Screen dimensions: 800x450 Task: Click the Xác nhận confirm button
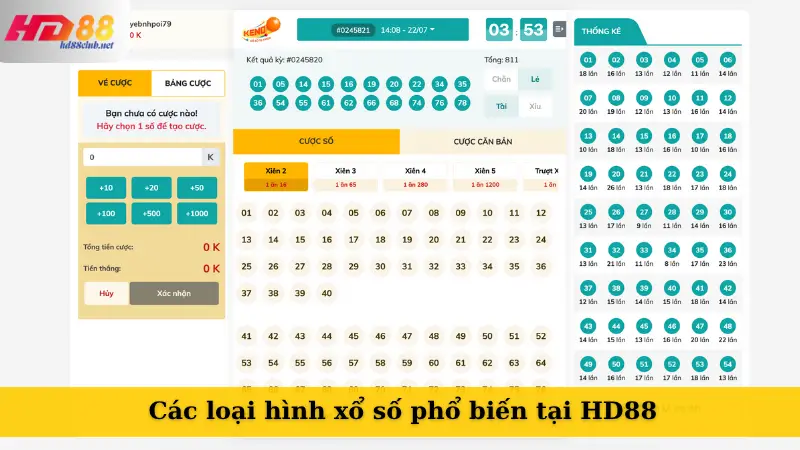[174, 293]
